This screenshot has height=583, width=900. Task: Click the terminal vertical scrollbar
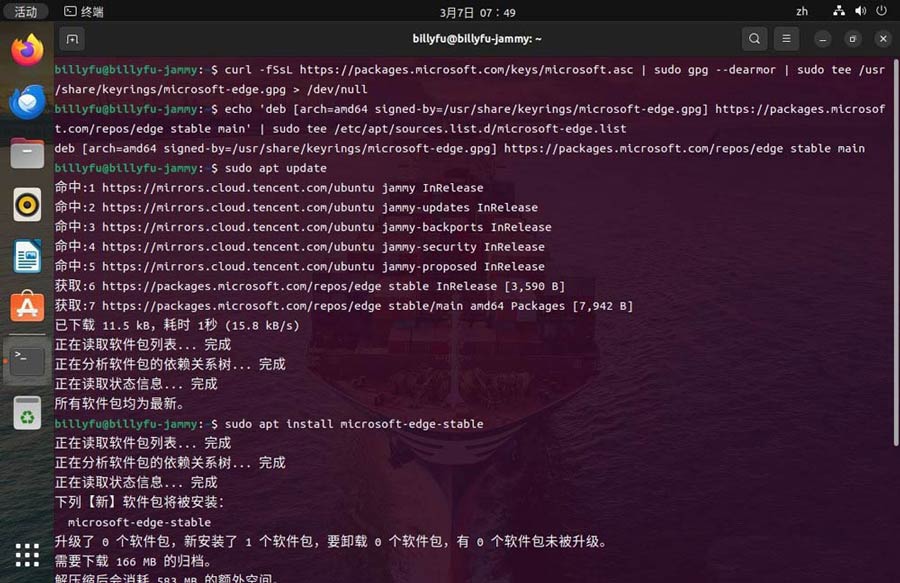896,252
